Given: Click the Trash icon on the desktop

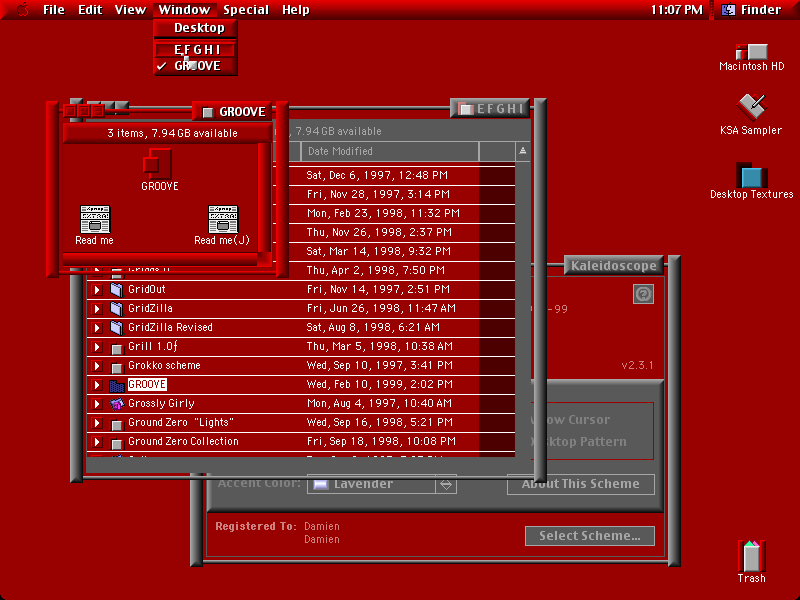Looking at the screenshot, I should point(751,556).
